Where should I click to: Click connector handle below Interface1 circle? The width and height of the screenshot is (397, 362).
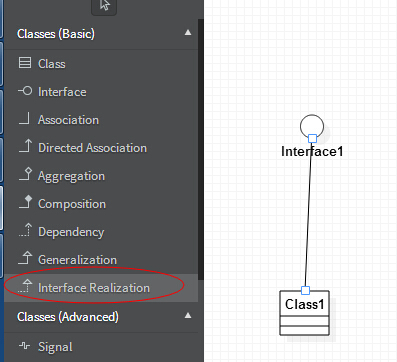coord(312,138)
